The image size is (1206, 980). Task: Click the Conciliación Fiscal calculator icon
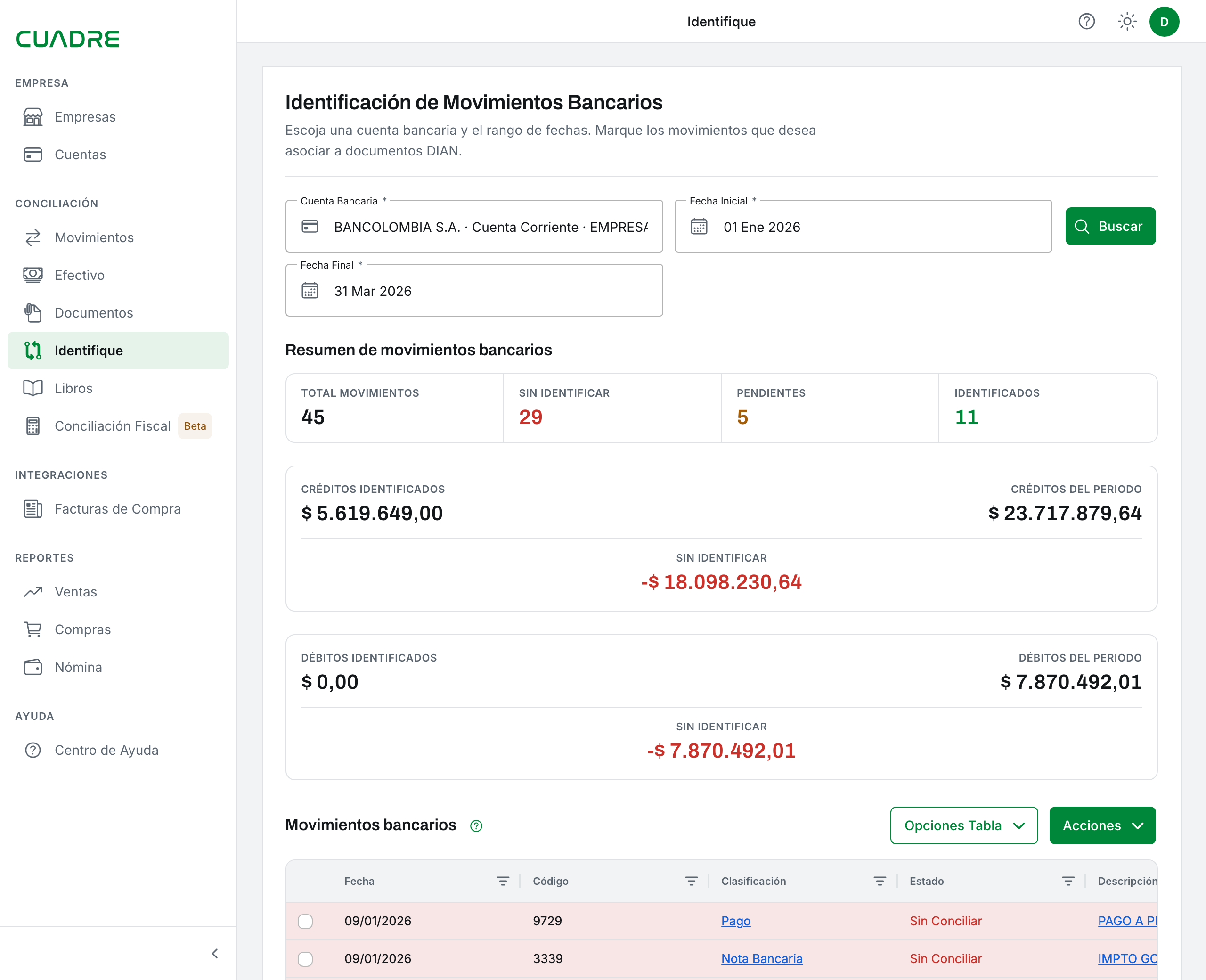click(33, 426)
